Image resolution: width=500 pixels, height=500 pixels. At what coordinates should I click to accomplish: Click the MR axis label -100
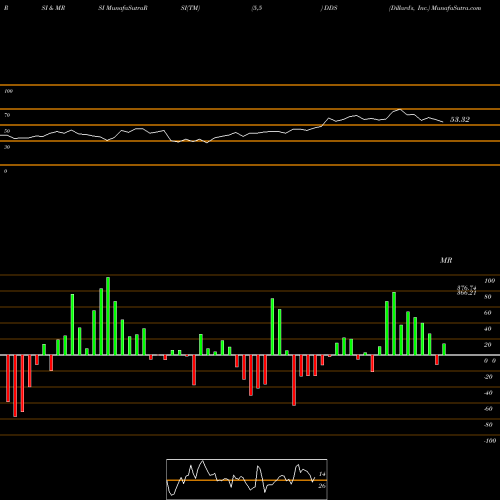click(x=490, y=441)
